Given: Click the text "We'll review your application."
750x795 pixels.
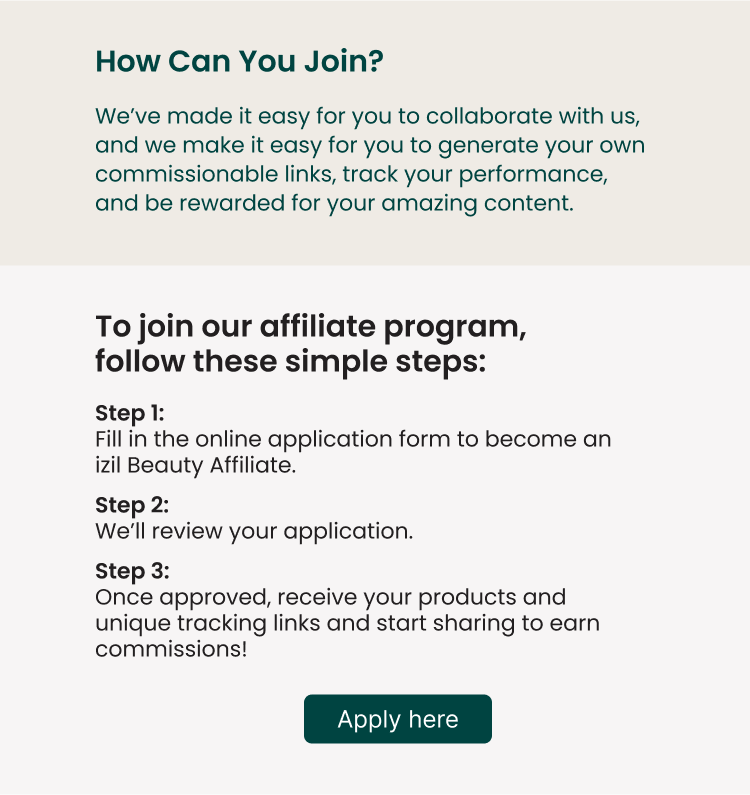Looking at the screenshot, I should [x=254, y=532].
